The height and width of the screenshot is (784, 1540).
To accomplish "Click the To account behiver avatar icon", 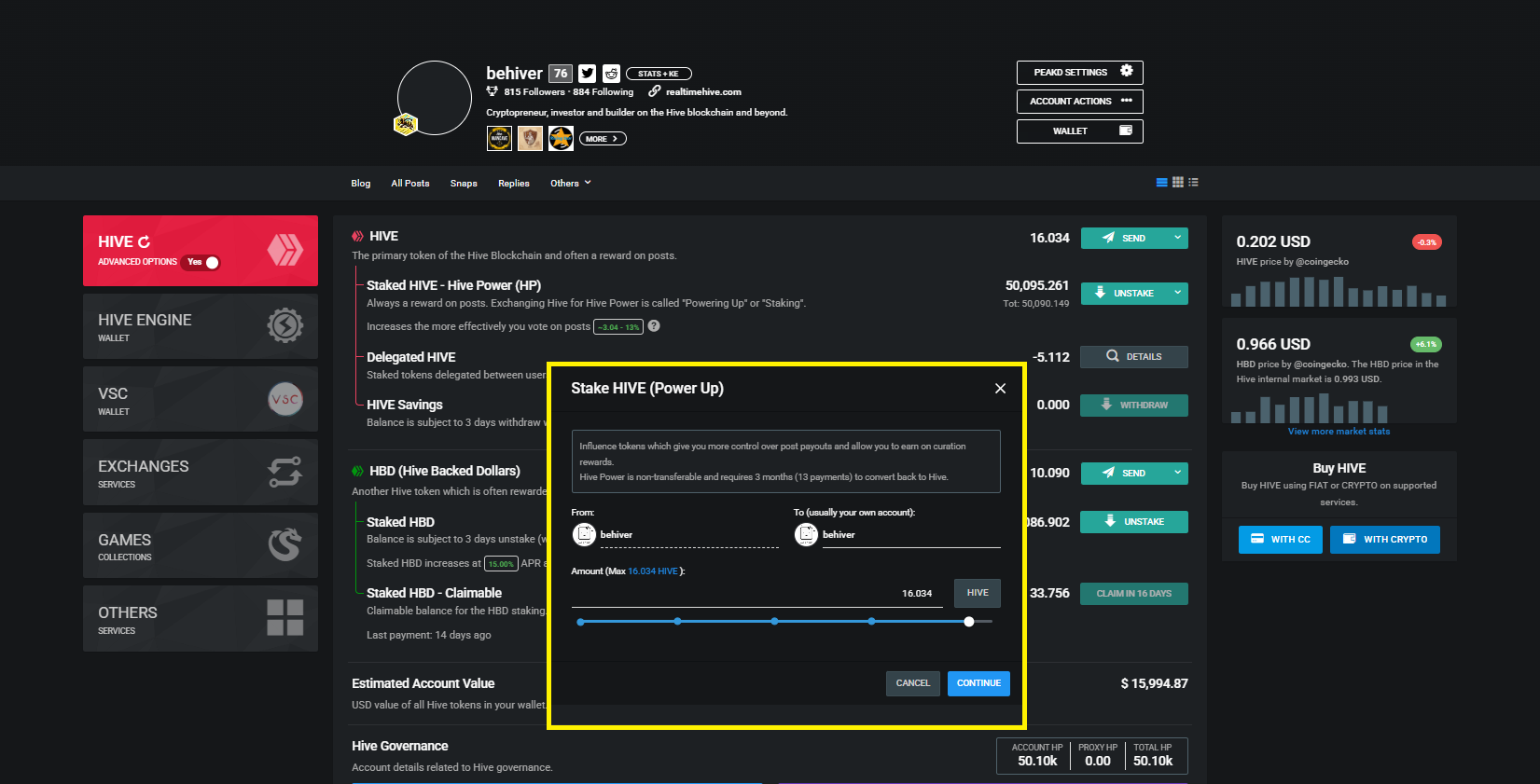I will pos(806,534).
